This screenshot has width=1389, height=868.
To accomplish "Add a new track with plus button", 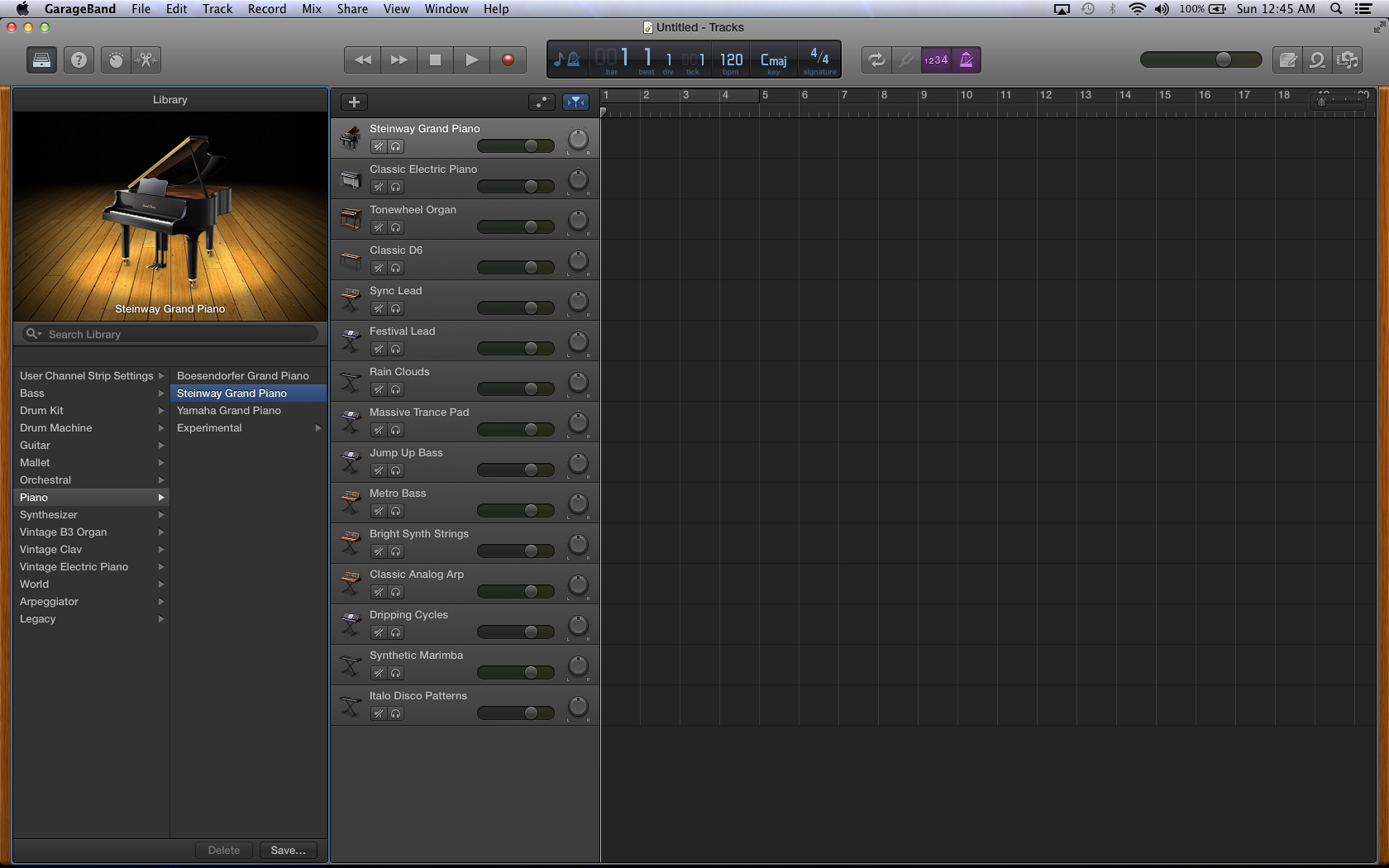I will point(354,102).
